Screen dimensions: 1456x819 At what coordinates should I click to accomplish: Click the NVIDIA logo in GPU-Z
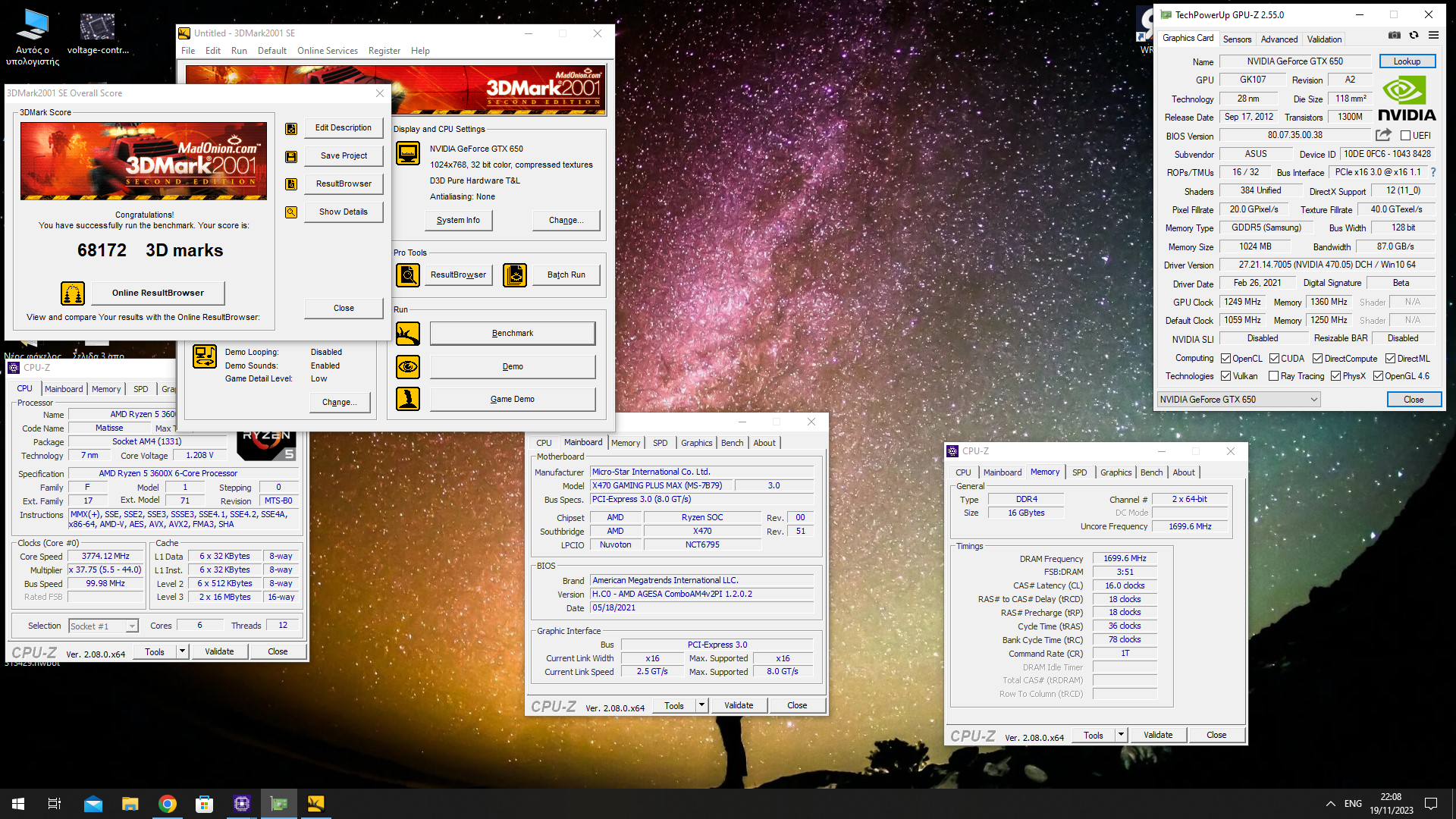point(1407,99)
